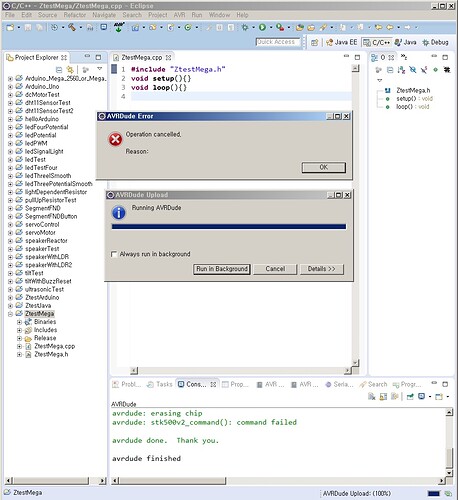Select the ledPWM project
The image size is (458, 500).
[x=36, y=143]
